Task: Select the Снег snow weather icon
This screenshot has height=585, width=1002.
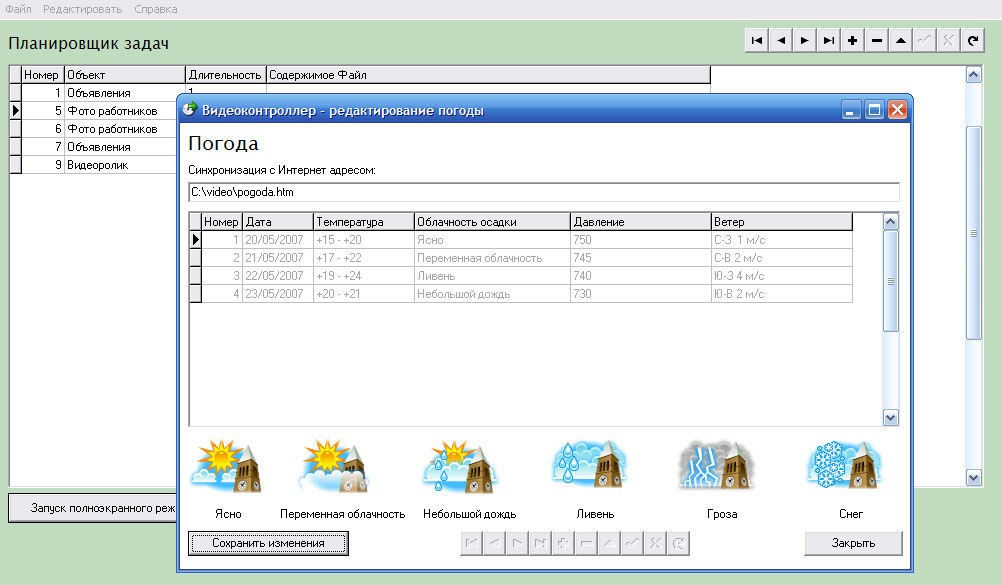Action: pos(843,466)
